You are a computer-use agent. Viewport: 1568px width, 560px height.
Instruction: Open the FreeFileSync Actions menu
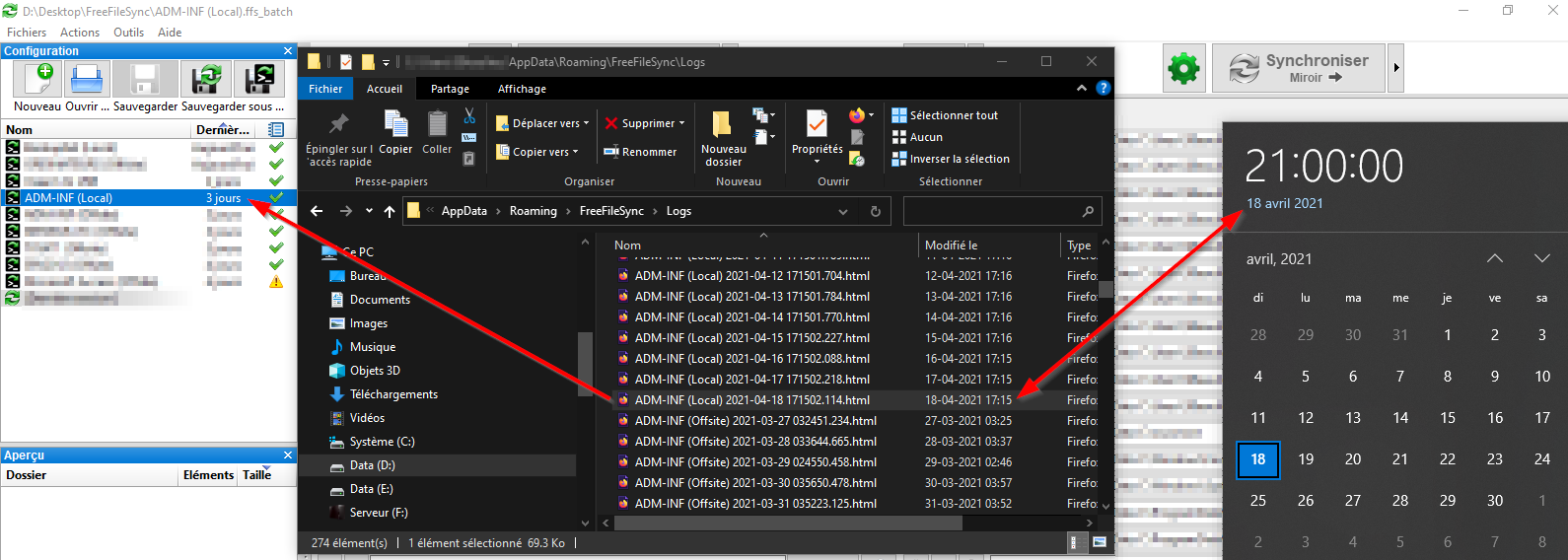coord(80,33)
